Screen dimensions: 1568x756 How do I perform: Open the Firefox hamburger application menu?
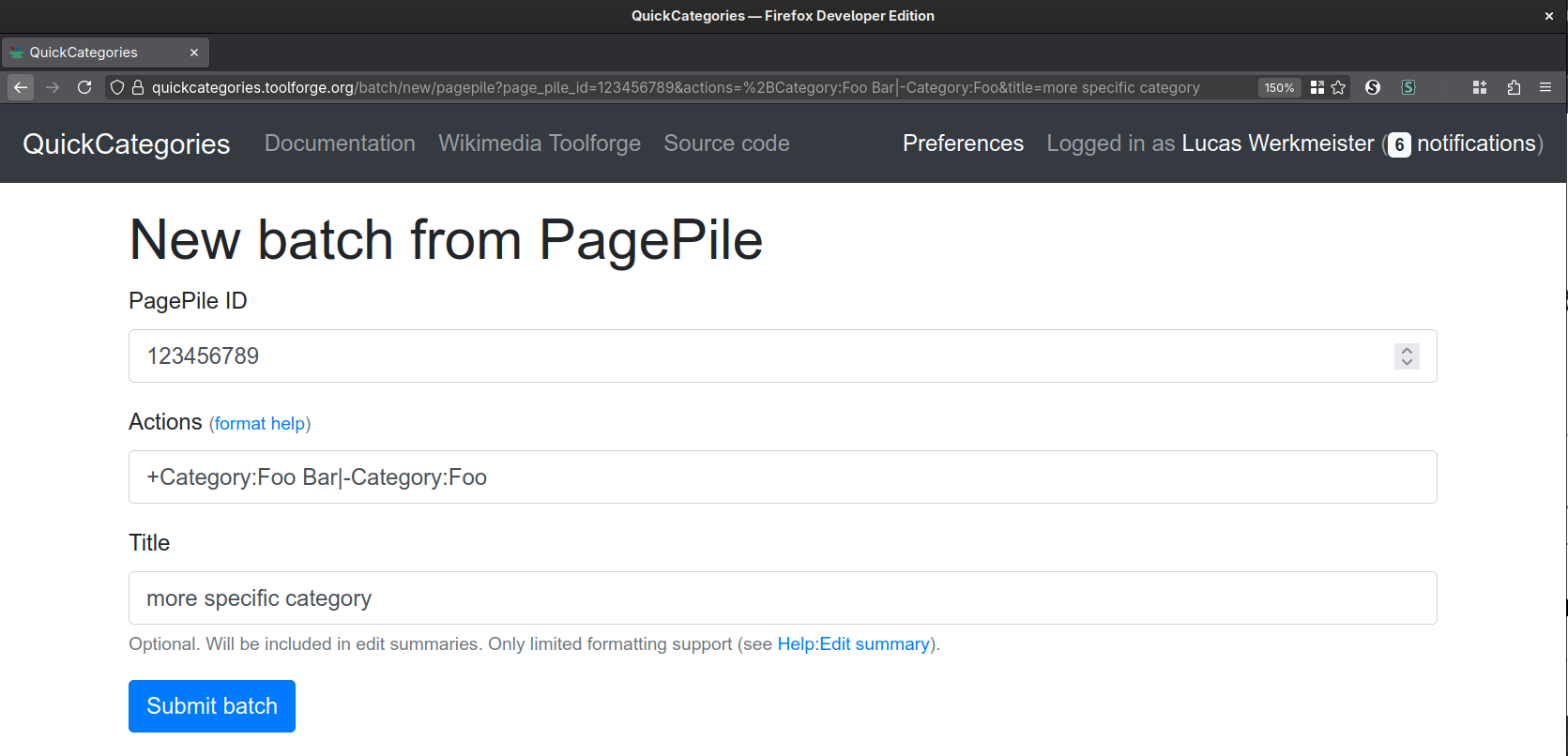click(1545, 87)
